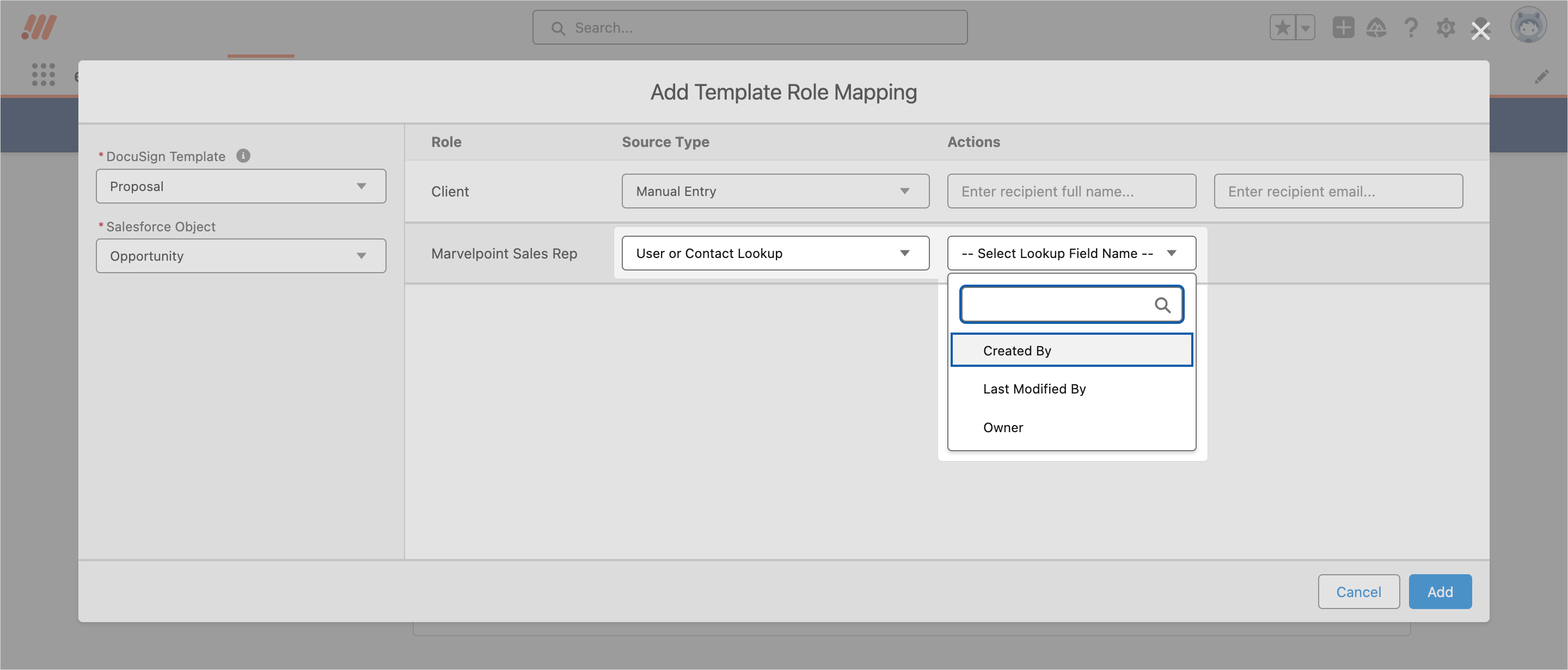Open the Setup gear icon
Screen dimensions: 1568x670
point(1445,27)
